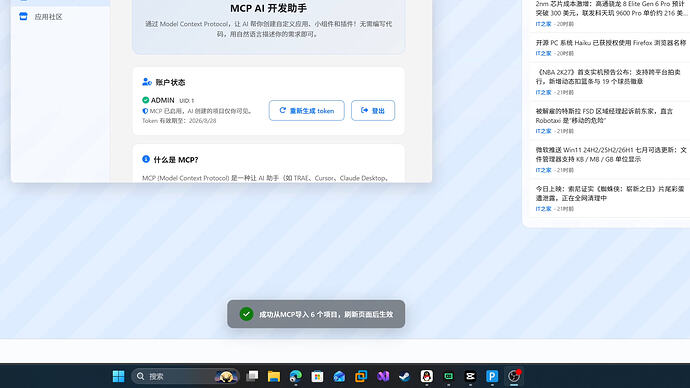690x388 pixels.
Task: Open the active app with red notification badge
Action: (x=514, y=376)
